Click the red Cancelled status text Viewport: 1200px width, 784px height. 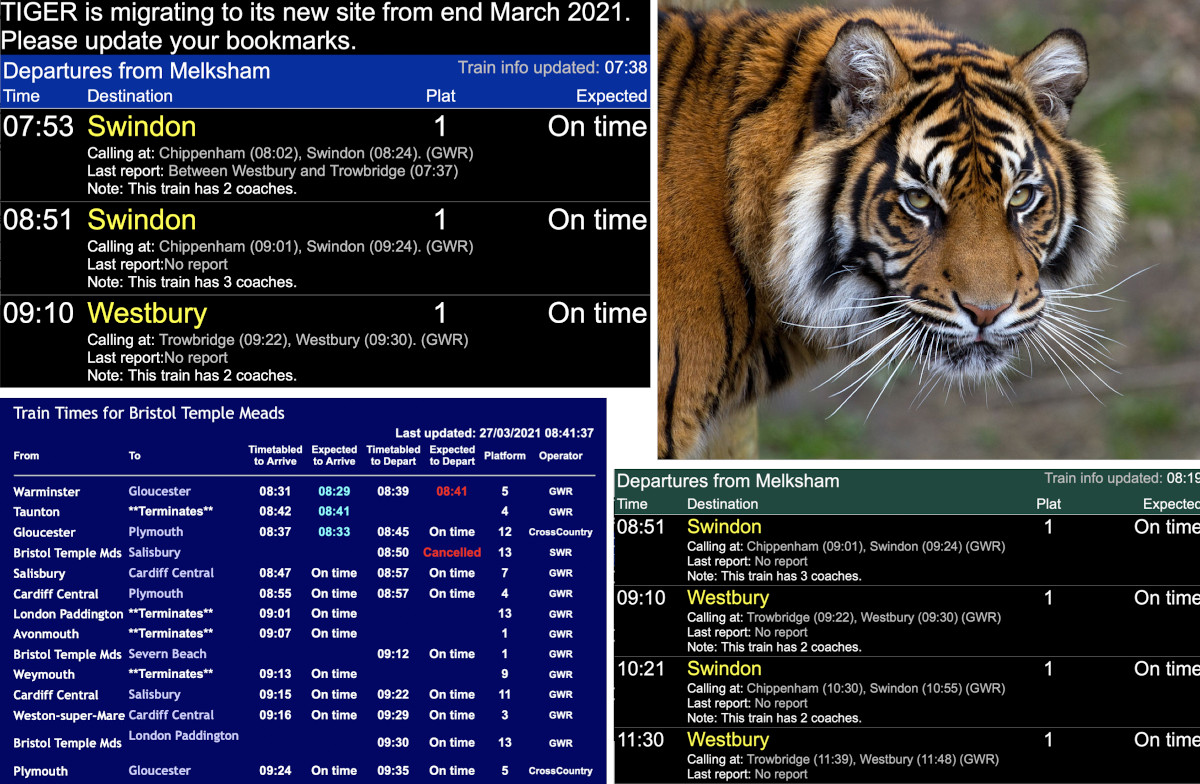coord(451,552)
